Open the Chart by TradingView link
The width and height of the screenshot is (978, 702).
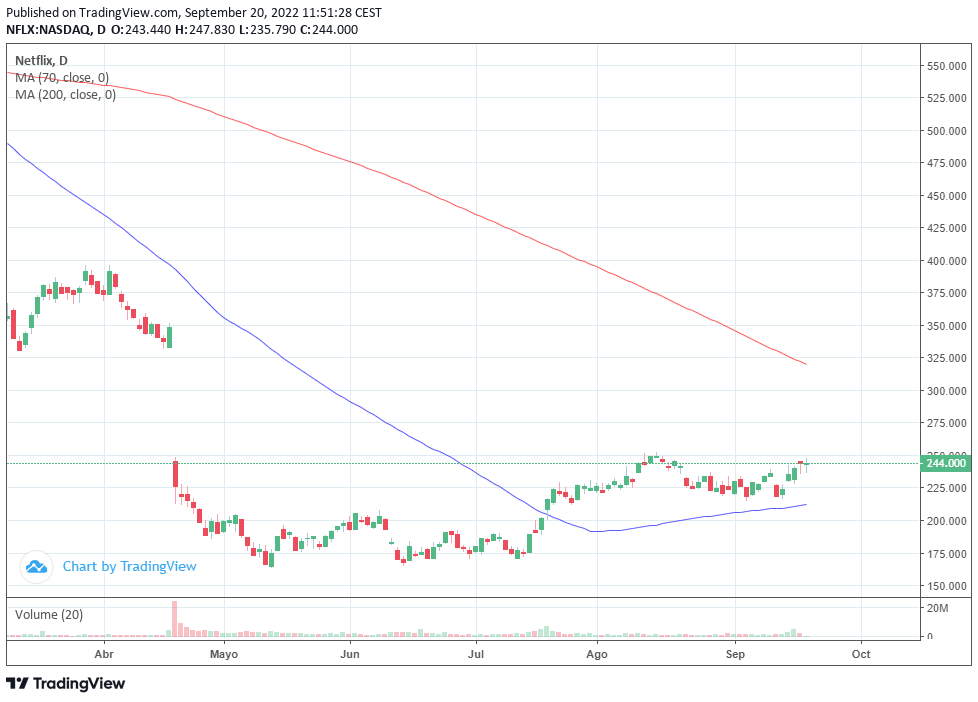129,567
